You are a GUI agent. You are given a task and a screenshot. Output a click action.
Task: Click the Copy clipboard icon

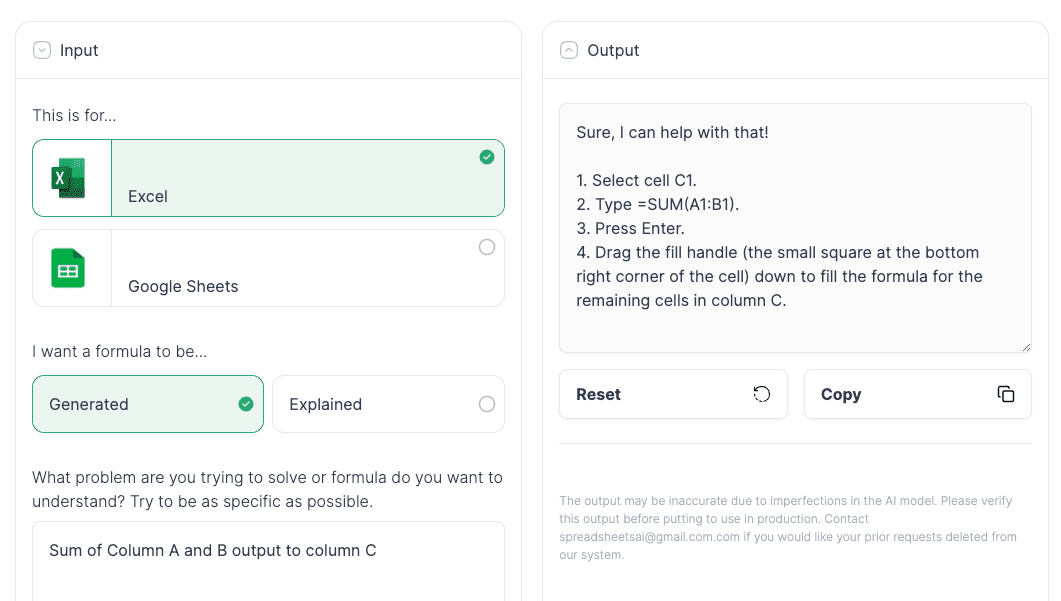click(x=1006, y=394)
